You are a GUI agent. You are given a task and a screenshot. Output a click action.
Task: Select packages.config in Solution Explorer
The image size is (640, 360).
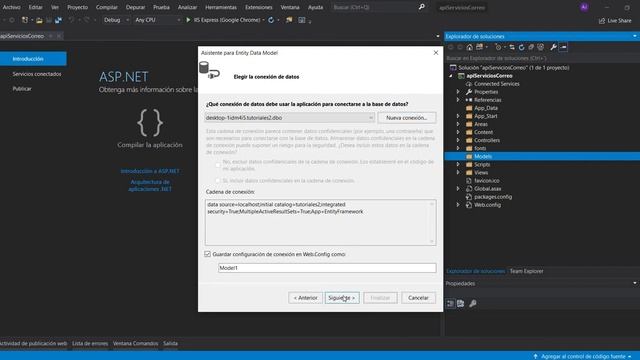pyautogui.click(x=493, y=197)
